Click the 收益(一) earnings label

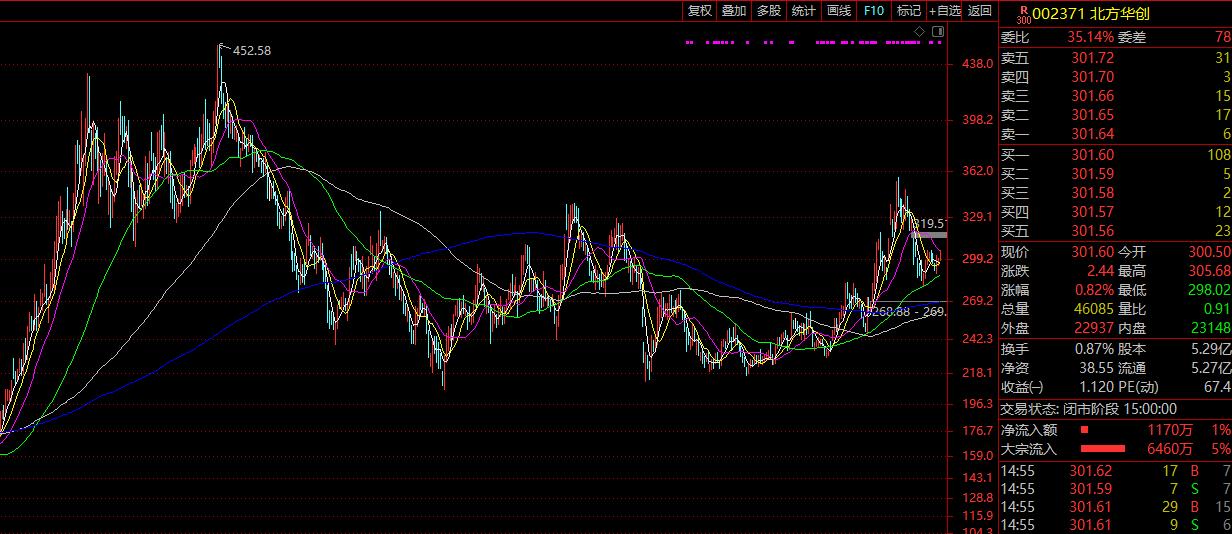(x=1021, y=387)
